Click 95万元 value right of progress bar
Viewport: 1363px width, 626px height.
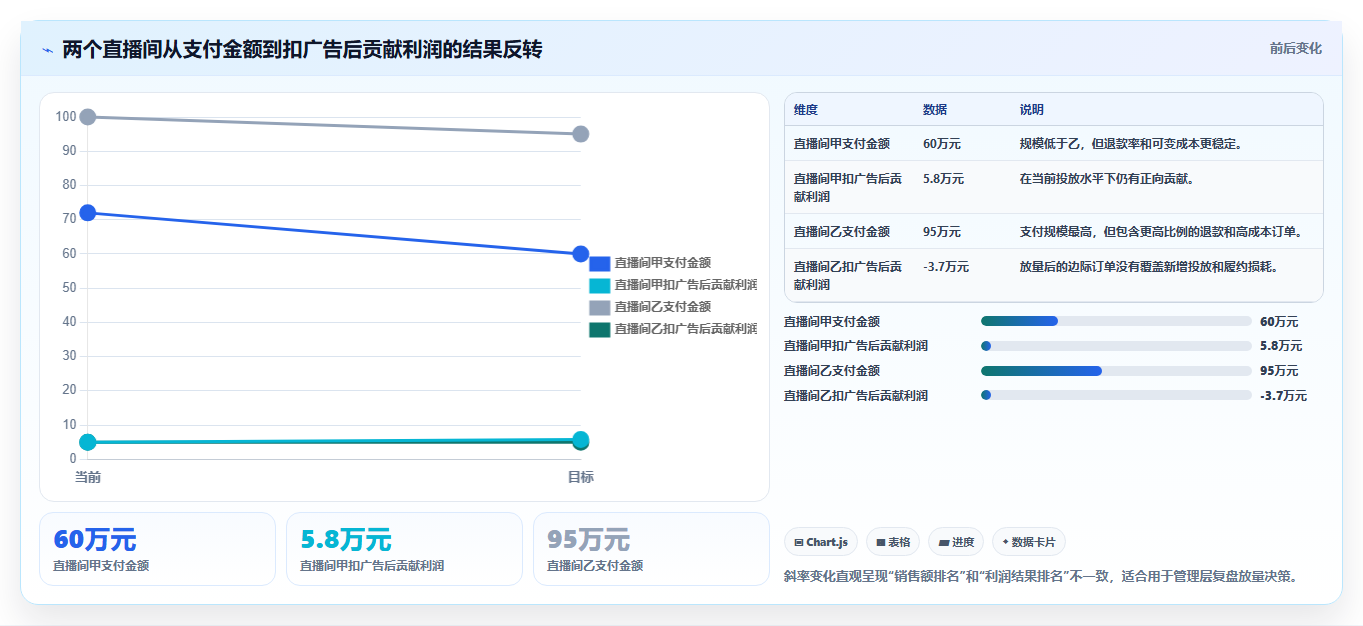[x=1279, y=371]
